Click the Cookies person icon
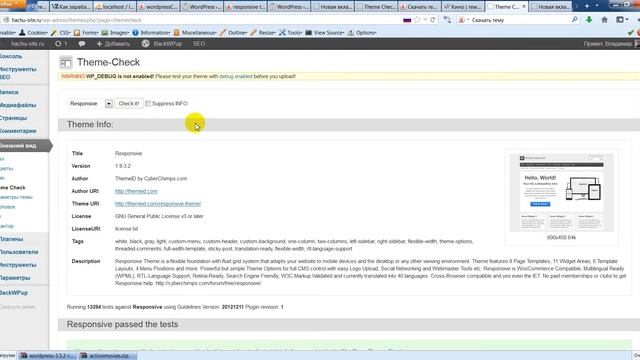The height and width of the screenshot is (360, 640). pyautogui.click(x=22, y=33)
